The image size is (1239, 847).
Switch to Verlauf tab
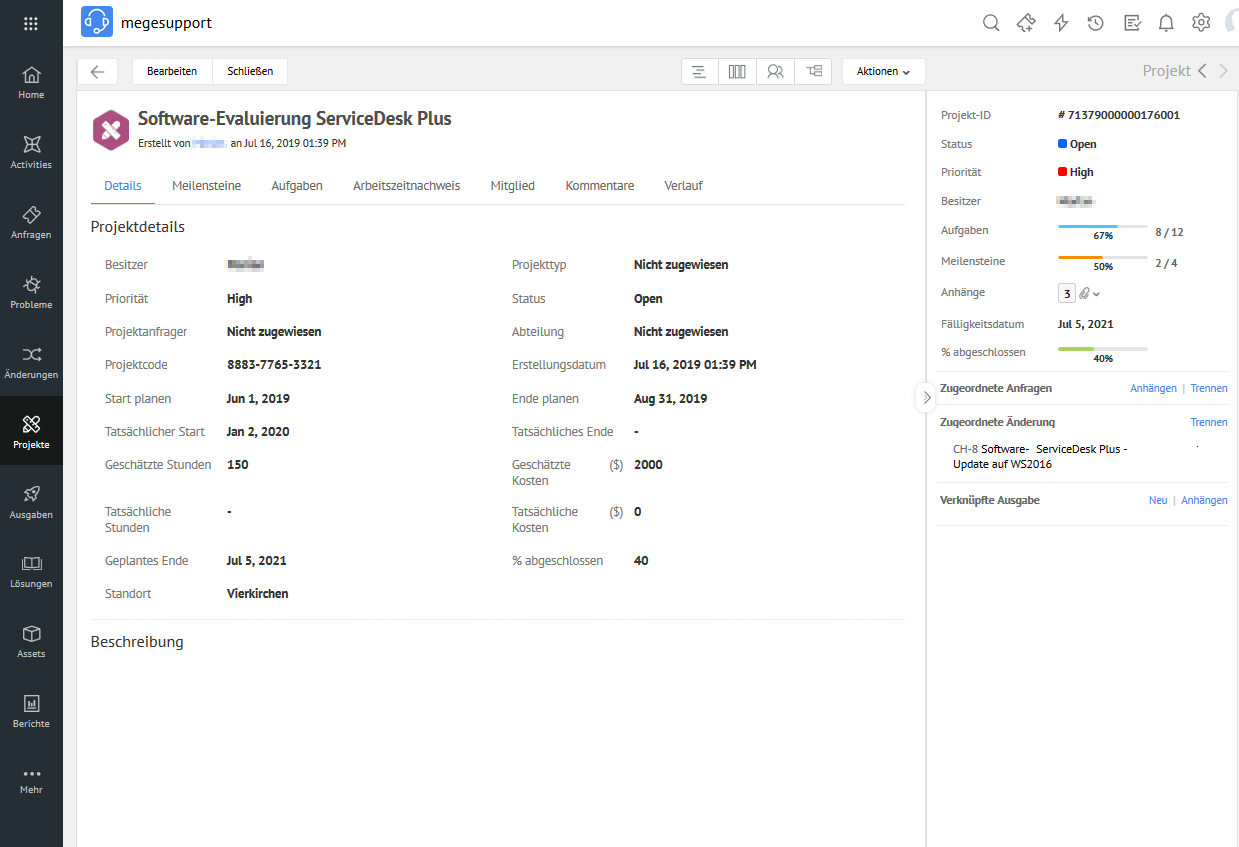pyautogui.click(x=683, y=186)
